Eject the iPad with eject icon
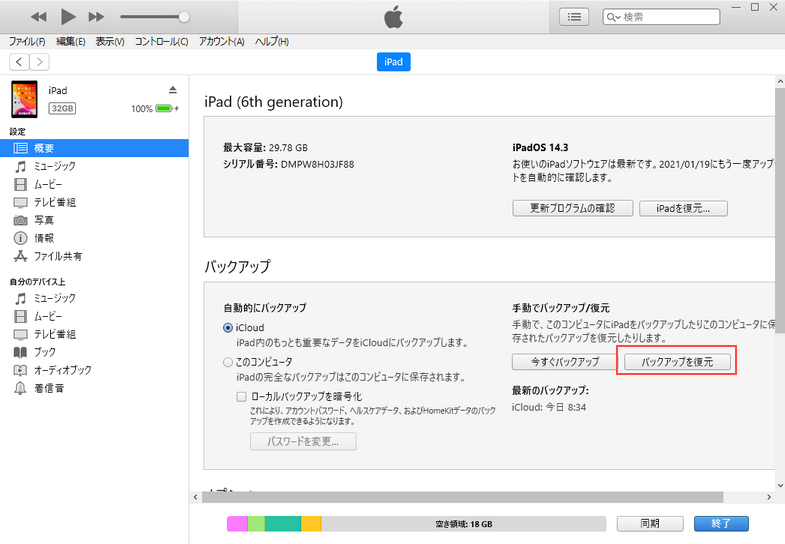The width and height of the screenshot is (785, 544). click(173, 90)
